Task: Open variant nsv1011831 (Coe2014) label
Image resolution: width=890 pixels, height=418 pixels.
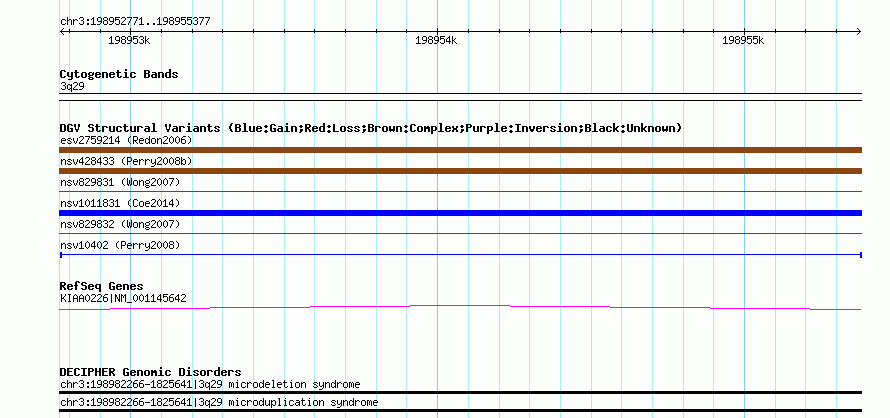Action: [120, 203]
